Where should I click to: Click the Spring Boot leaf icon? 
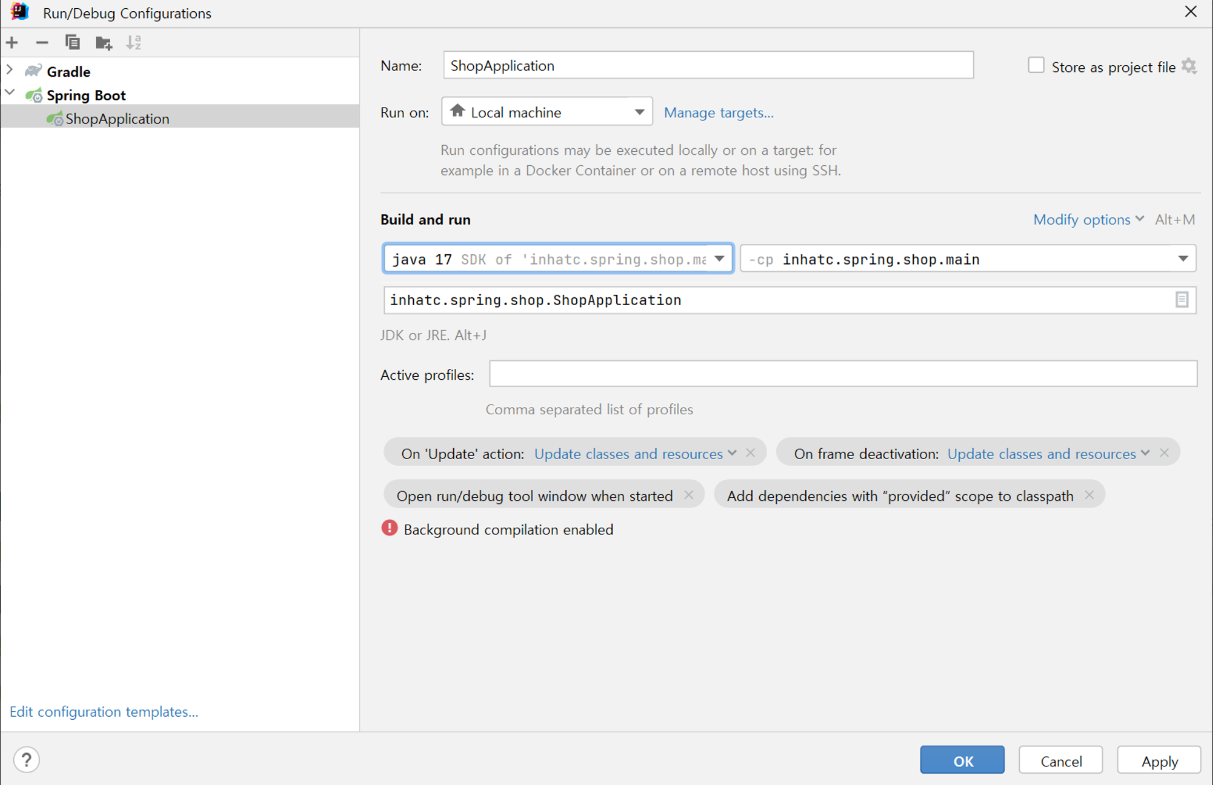[34, 95]
